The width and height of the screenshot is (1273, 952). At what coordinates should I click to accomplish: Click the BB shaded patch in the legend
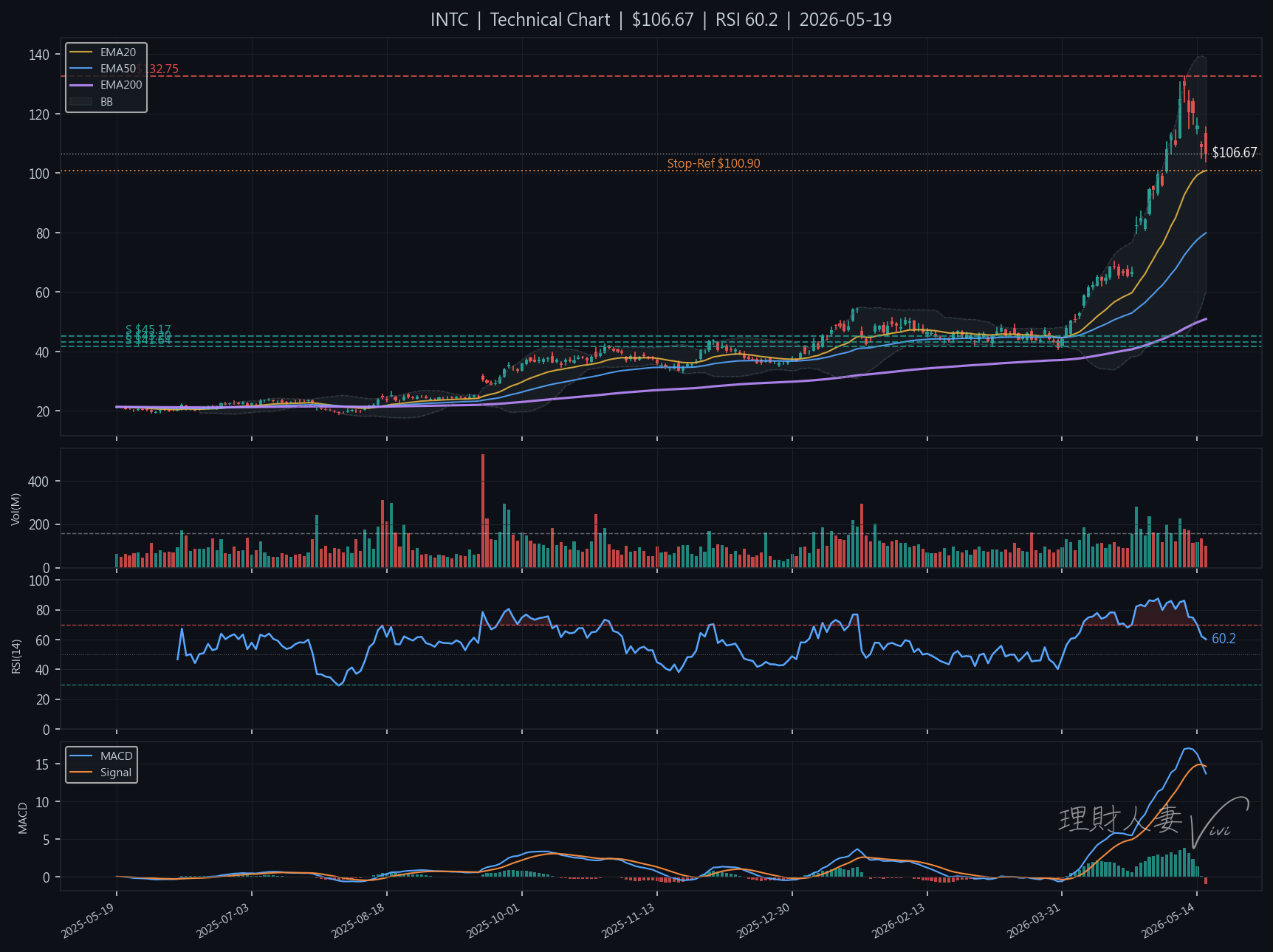click(x=81, y=101)
